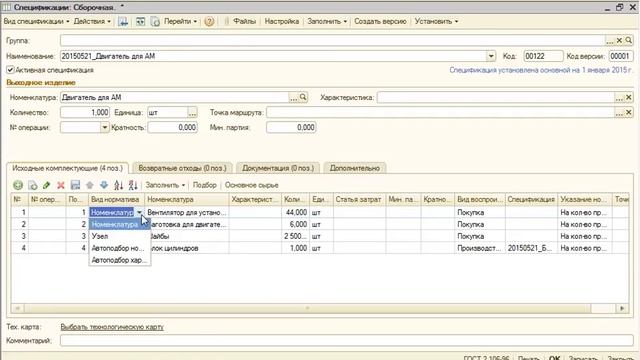This screenshot has height=360, width=640.
Task: Click the ellipsis button in Единица field
Action: tap(192, 112)
